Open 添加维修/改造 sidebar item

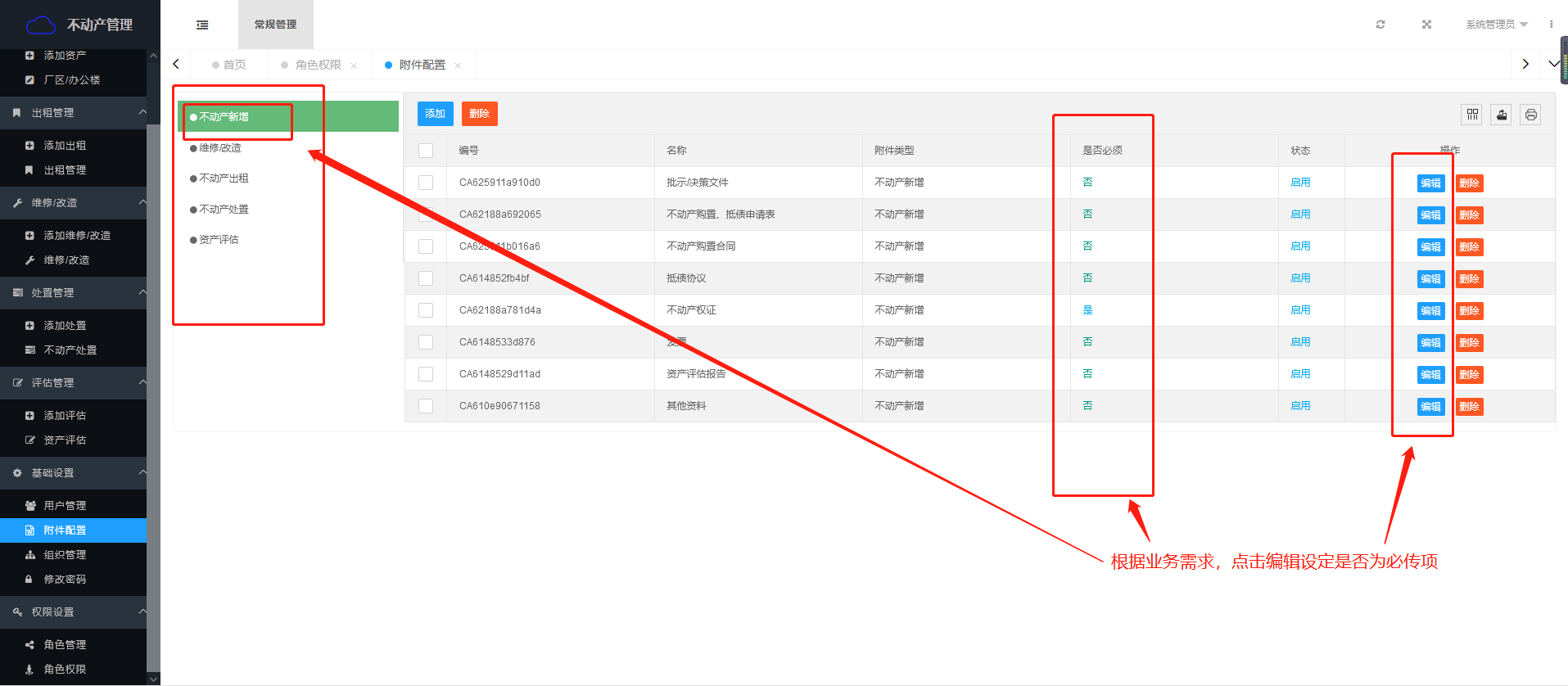(x=73, y=236)
